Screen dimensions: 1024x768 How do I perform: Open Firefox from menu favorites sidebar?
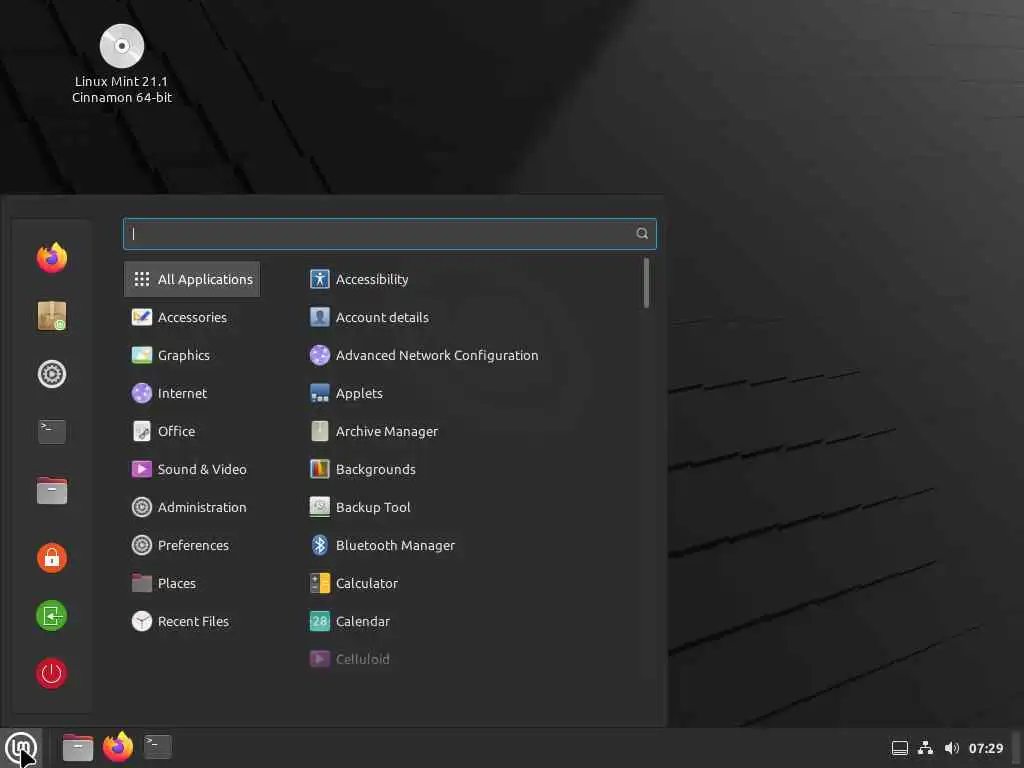click(x=52, y=257)
